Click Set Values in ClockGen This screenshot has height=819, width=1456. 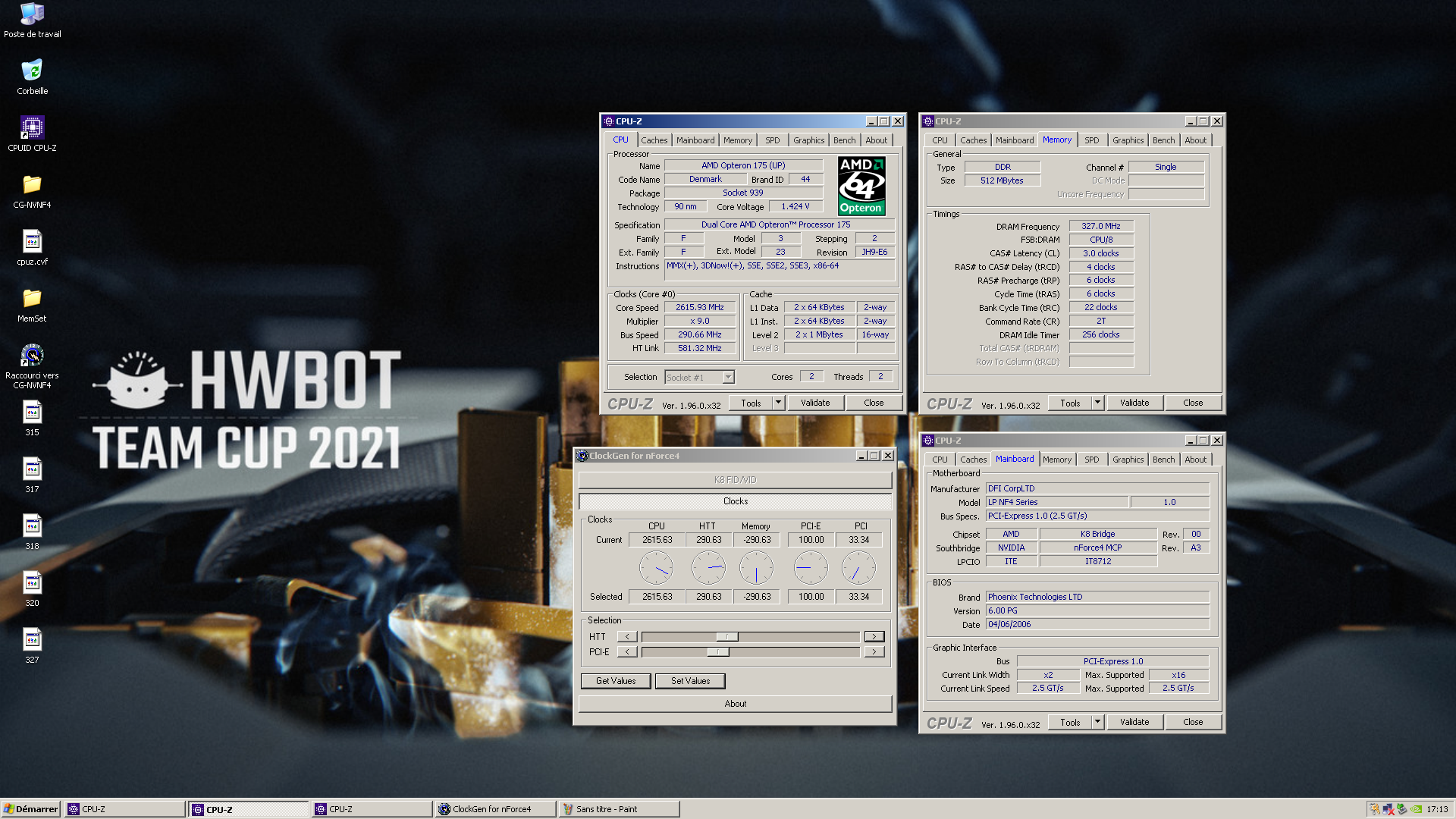(690, 681)
